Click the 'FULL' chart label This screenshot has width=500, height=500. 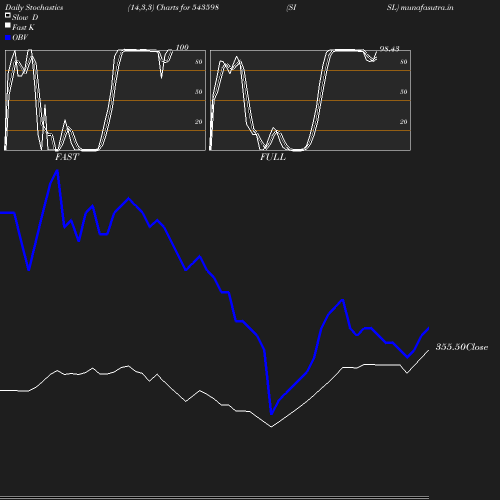273,157
